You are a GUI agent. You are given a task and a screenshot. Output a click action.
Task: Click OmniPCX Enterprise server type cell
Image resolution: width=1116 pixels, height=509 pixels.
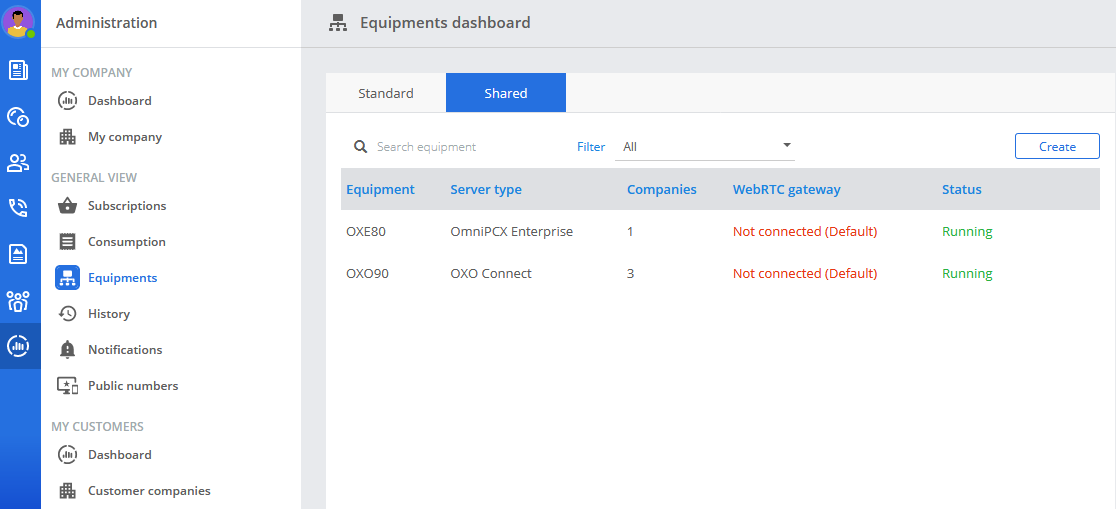(x=512, y=231)
